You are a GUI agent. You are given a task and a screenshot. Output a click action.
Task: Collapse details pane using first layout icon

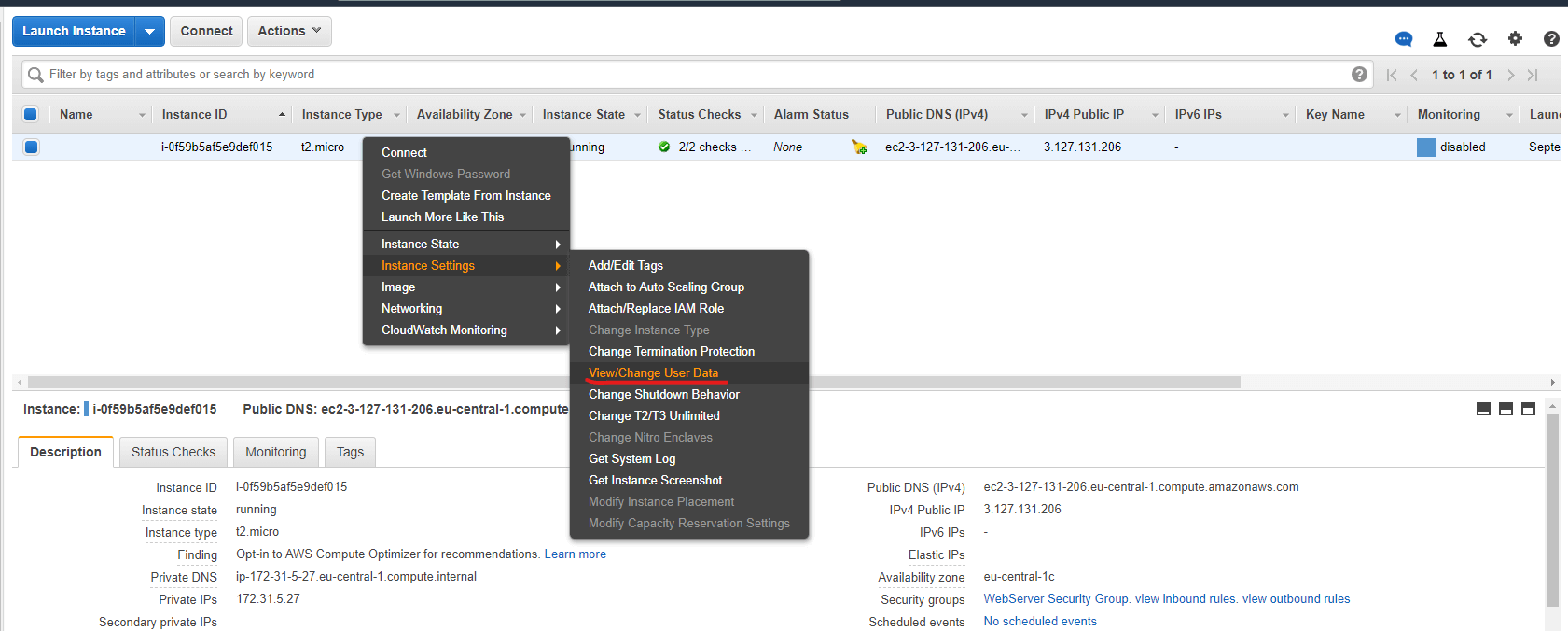click(1483, 409)
